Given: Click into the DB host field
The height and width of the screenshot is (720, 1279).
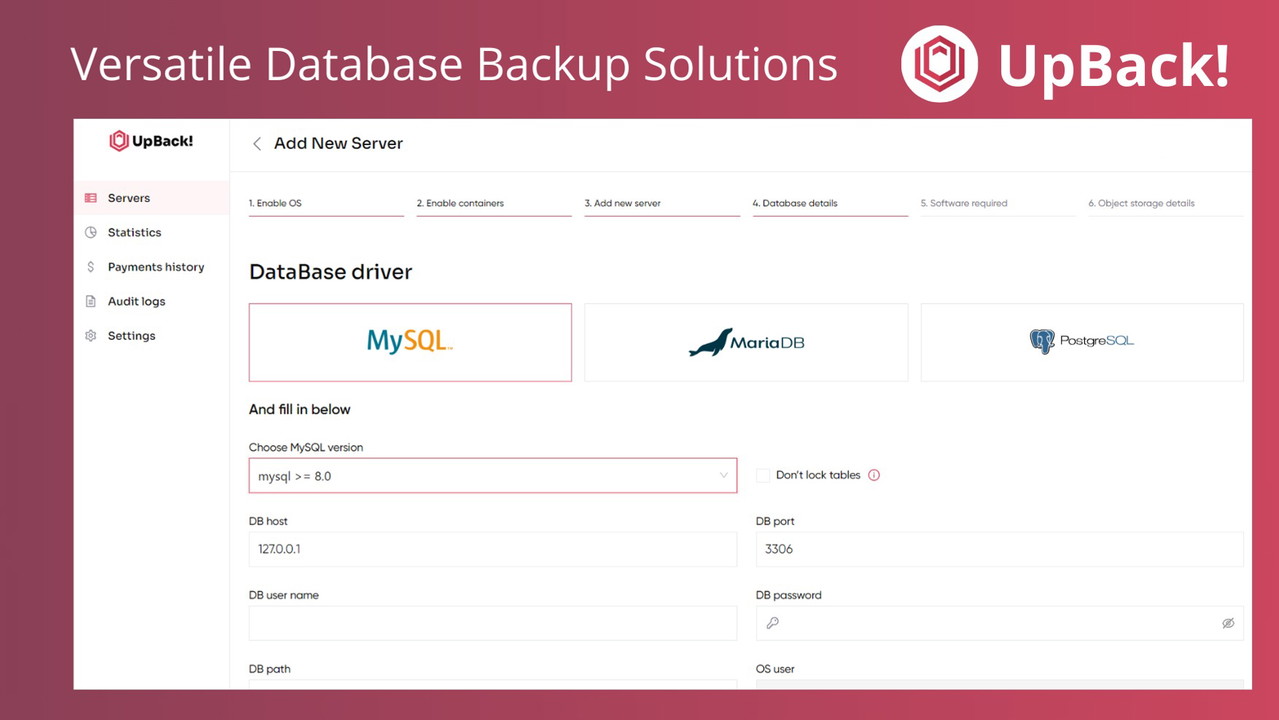Looking at the screenshot, I should 492,549.
